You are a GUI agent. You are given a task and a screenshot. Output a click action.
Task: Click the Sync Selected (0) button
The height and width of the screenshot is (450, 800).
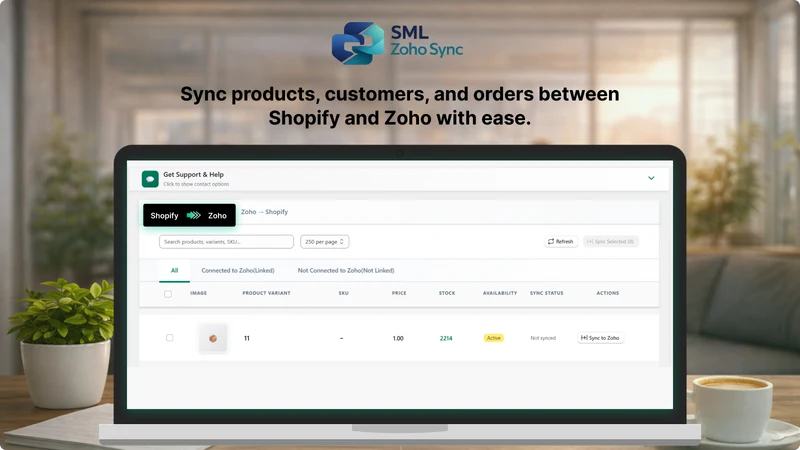610,241
